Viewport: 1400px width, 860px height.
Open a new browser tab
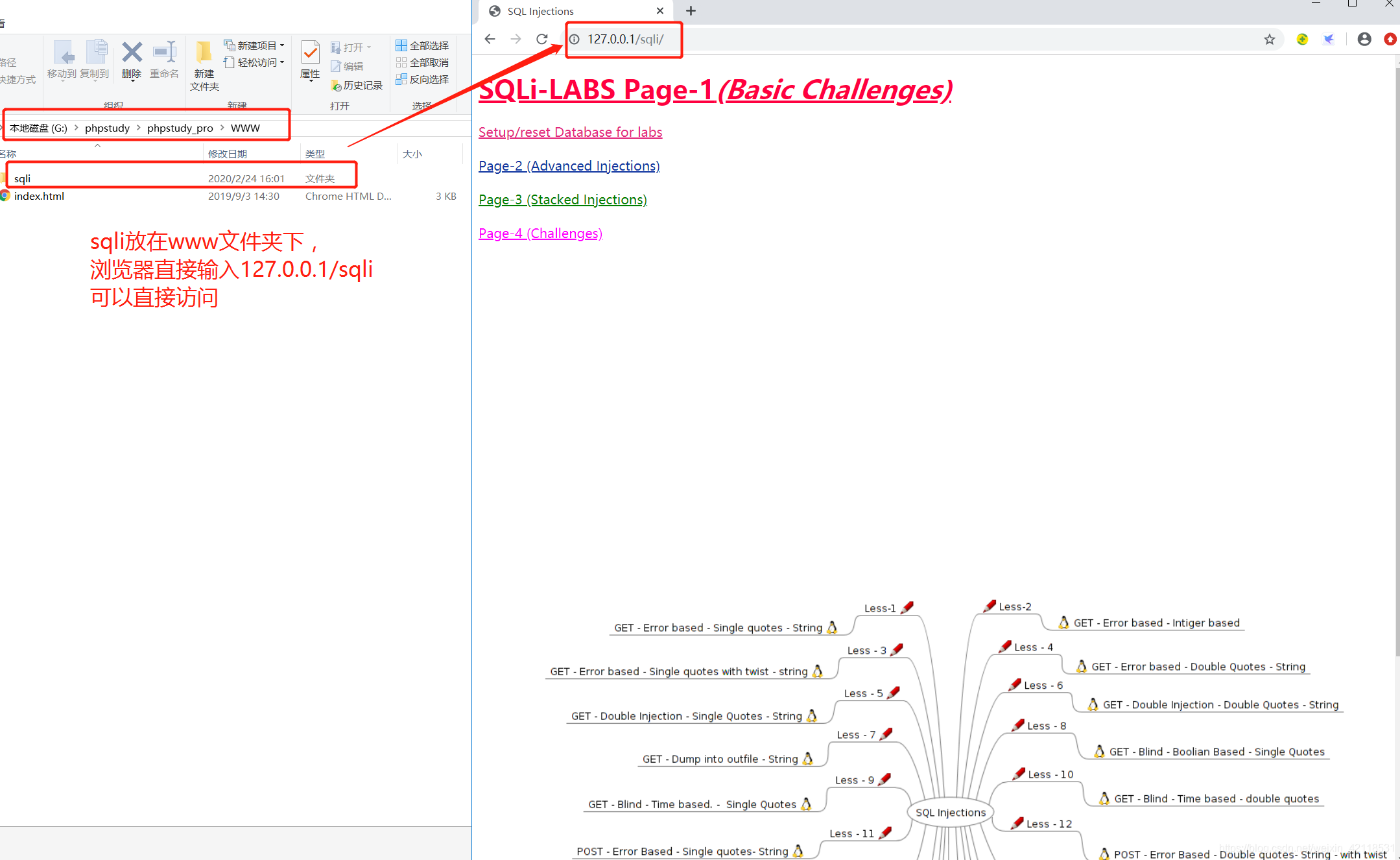[x=691, y=11]
